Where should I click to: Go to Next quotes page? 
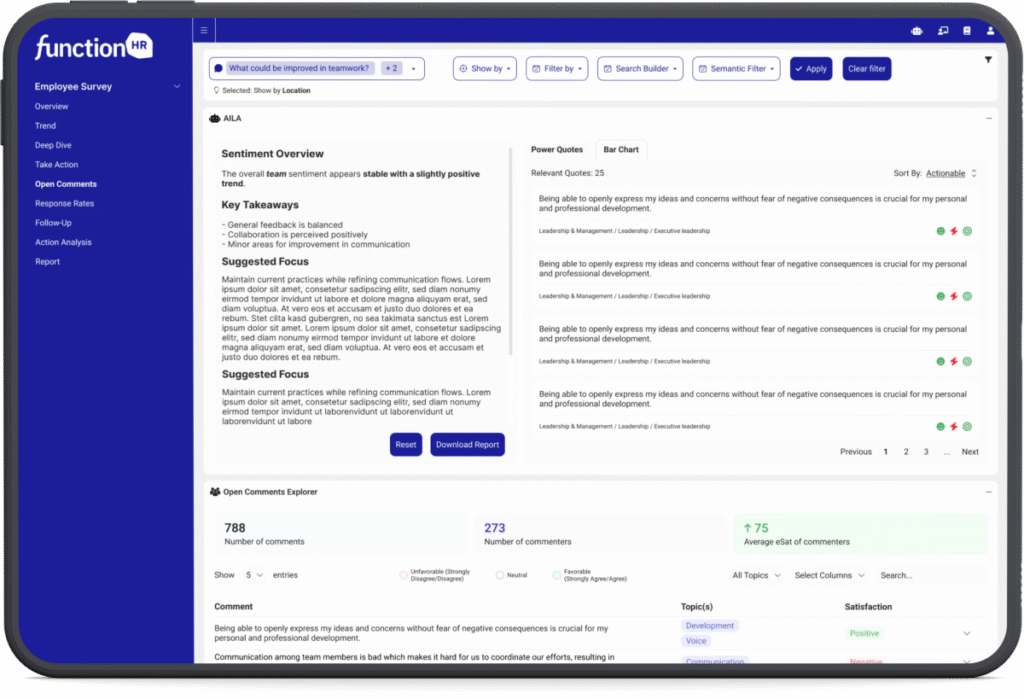[970, 451]
